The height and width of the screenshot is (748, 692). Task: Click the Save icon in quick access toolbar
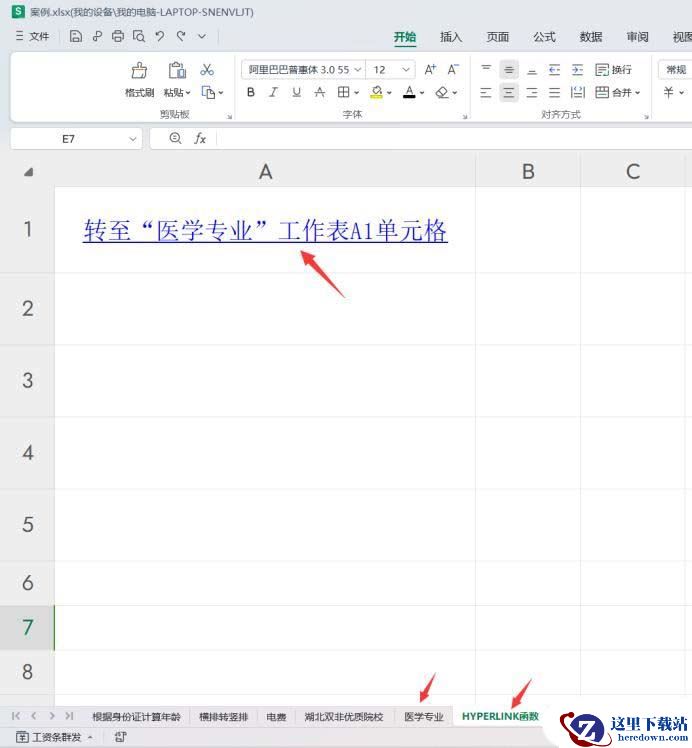(76, 36)
